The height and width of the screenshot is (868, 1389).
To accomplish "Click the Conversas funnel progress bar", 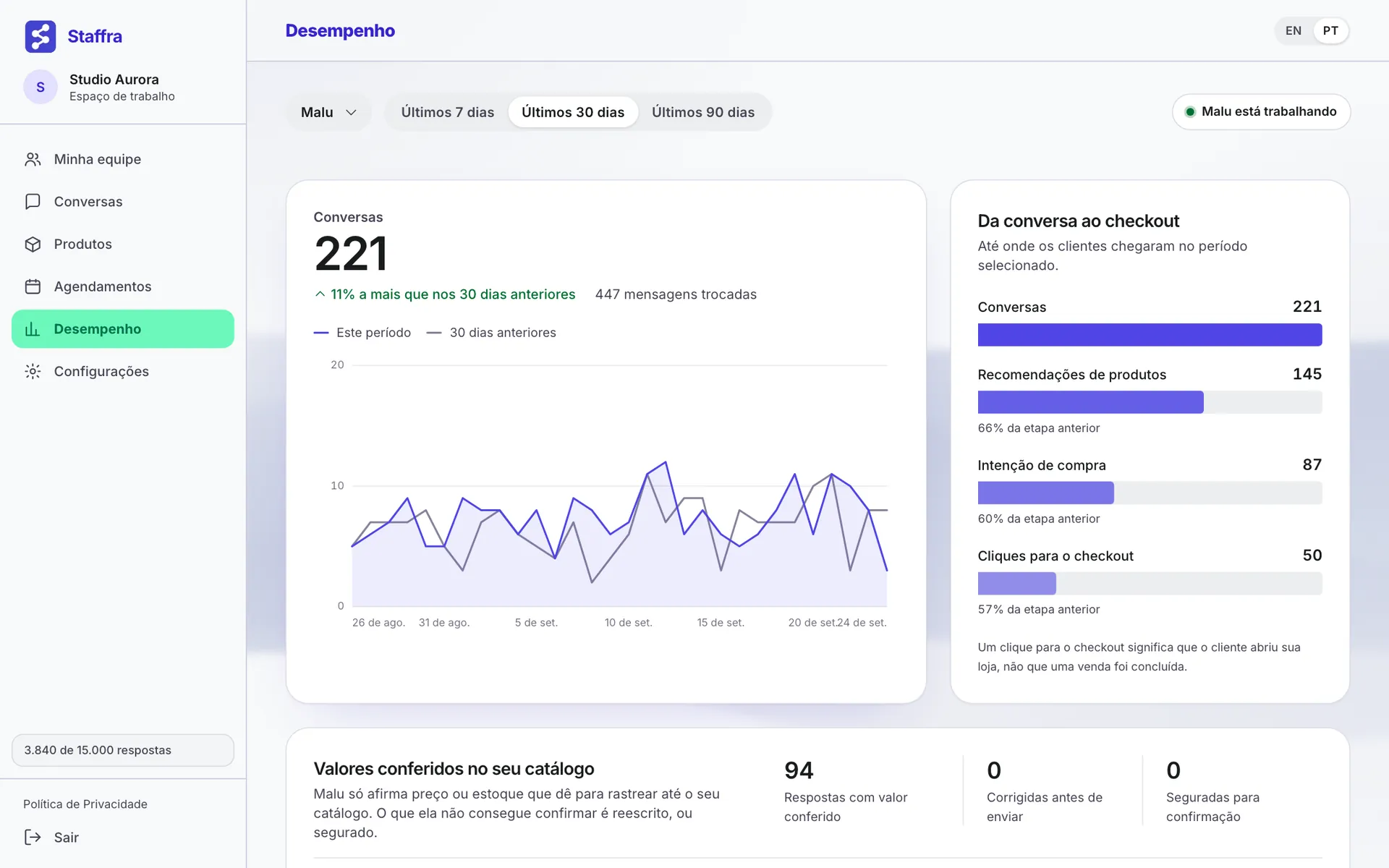I will [1150, 335].
